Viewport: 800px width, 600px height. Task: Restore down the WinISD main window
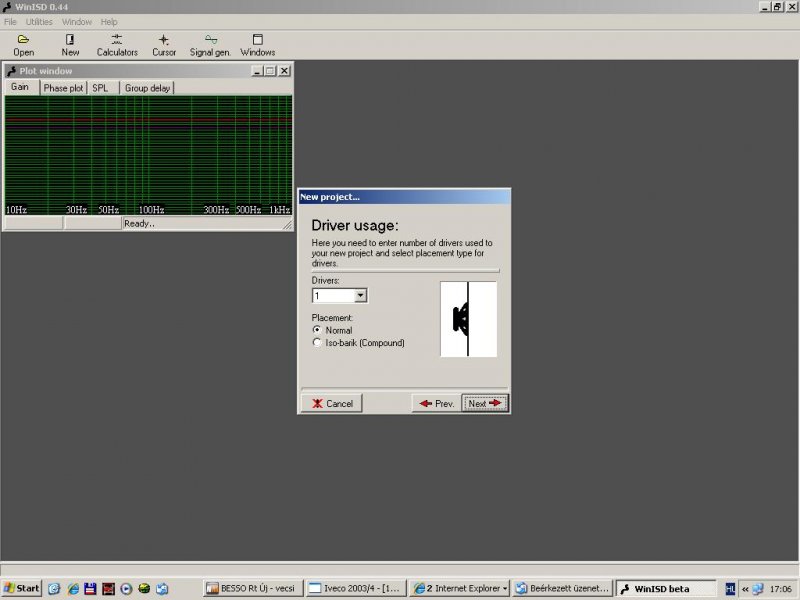[777, 7]
